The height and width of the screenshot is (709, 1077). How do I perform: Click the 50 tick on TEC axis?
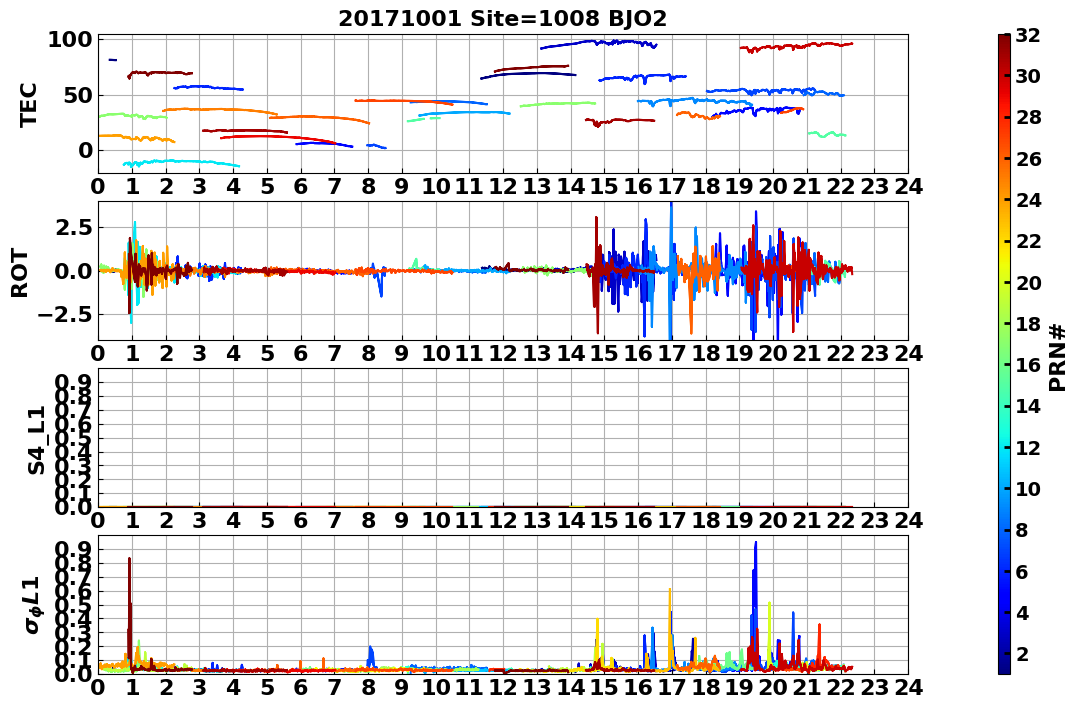click(x=77, y=95)
